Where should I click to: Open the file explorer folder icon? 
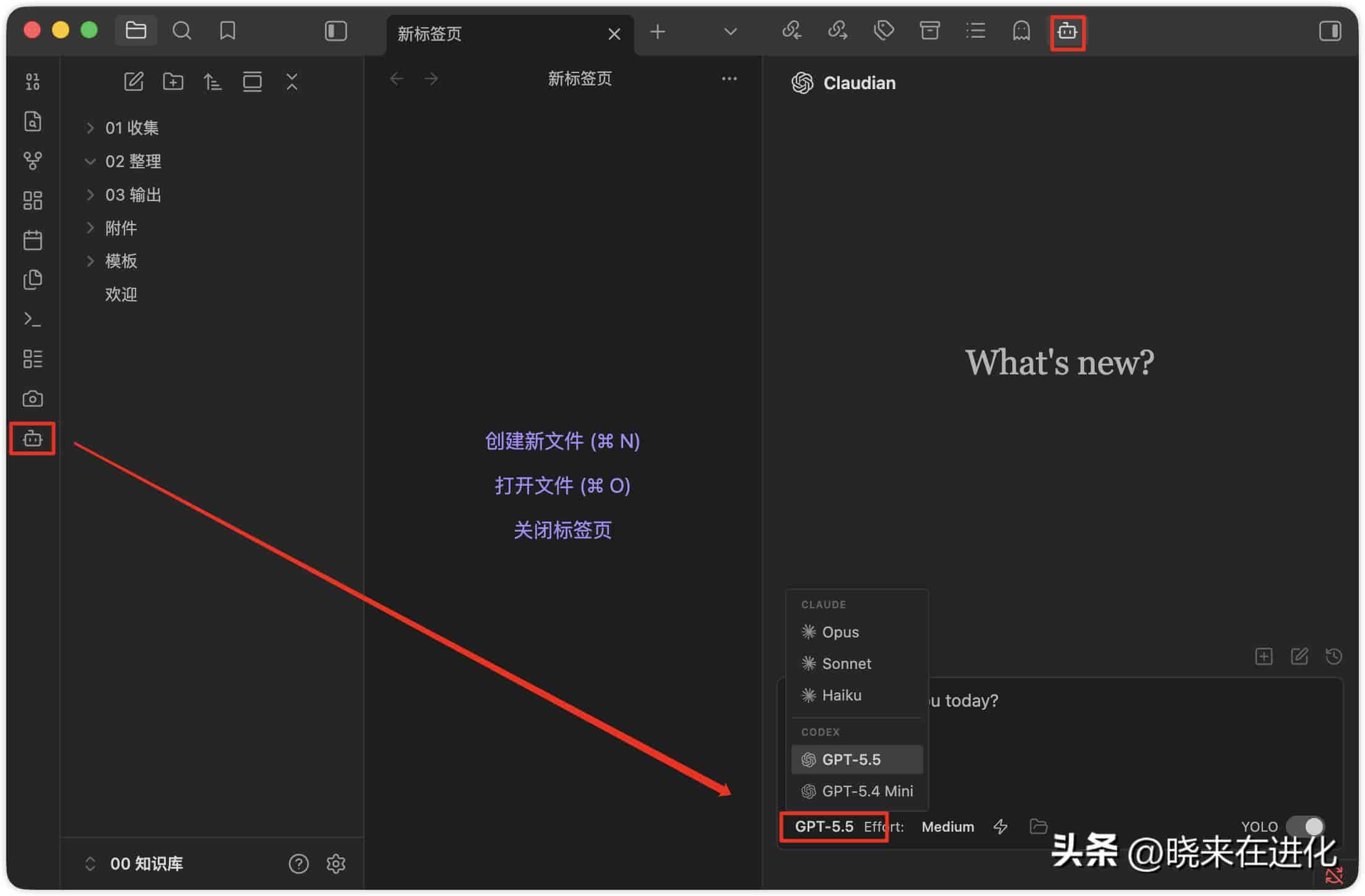136,30
